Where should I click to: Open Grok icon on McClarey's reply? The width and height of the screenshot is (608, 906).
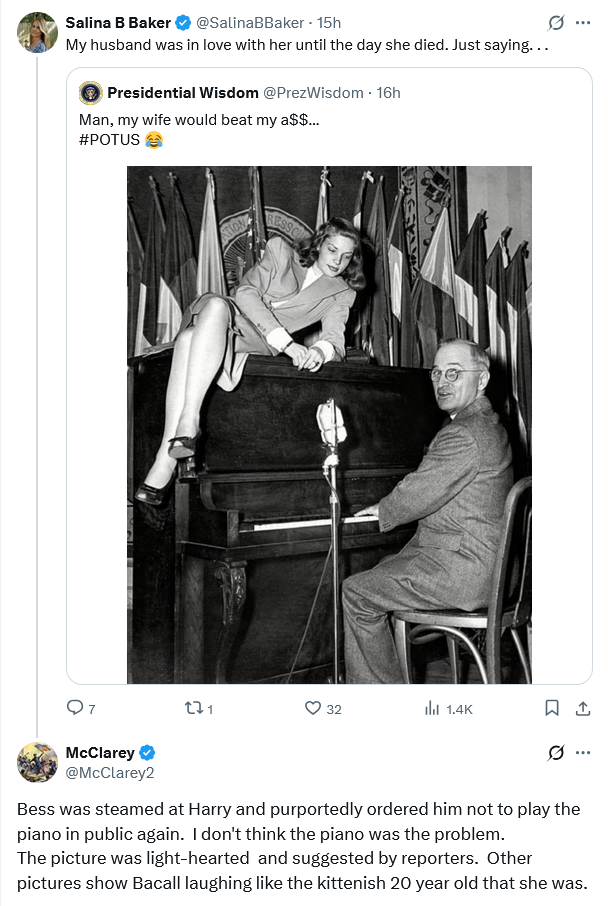pyautogui.click(x=556, y=752)
